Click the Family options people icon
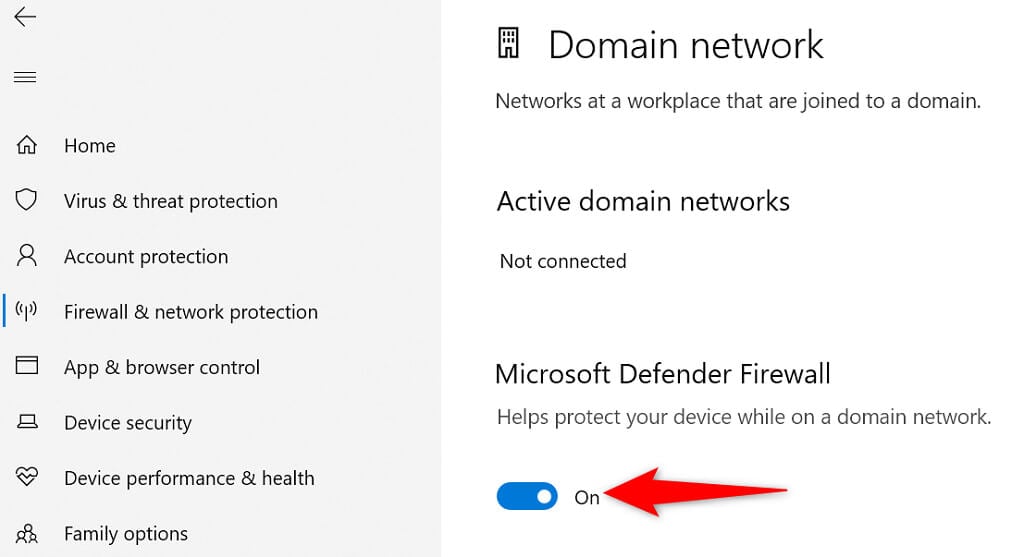 pos(26,534)
